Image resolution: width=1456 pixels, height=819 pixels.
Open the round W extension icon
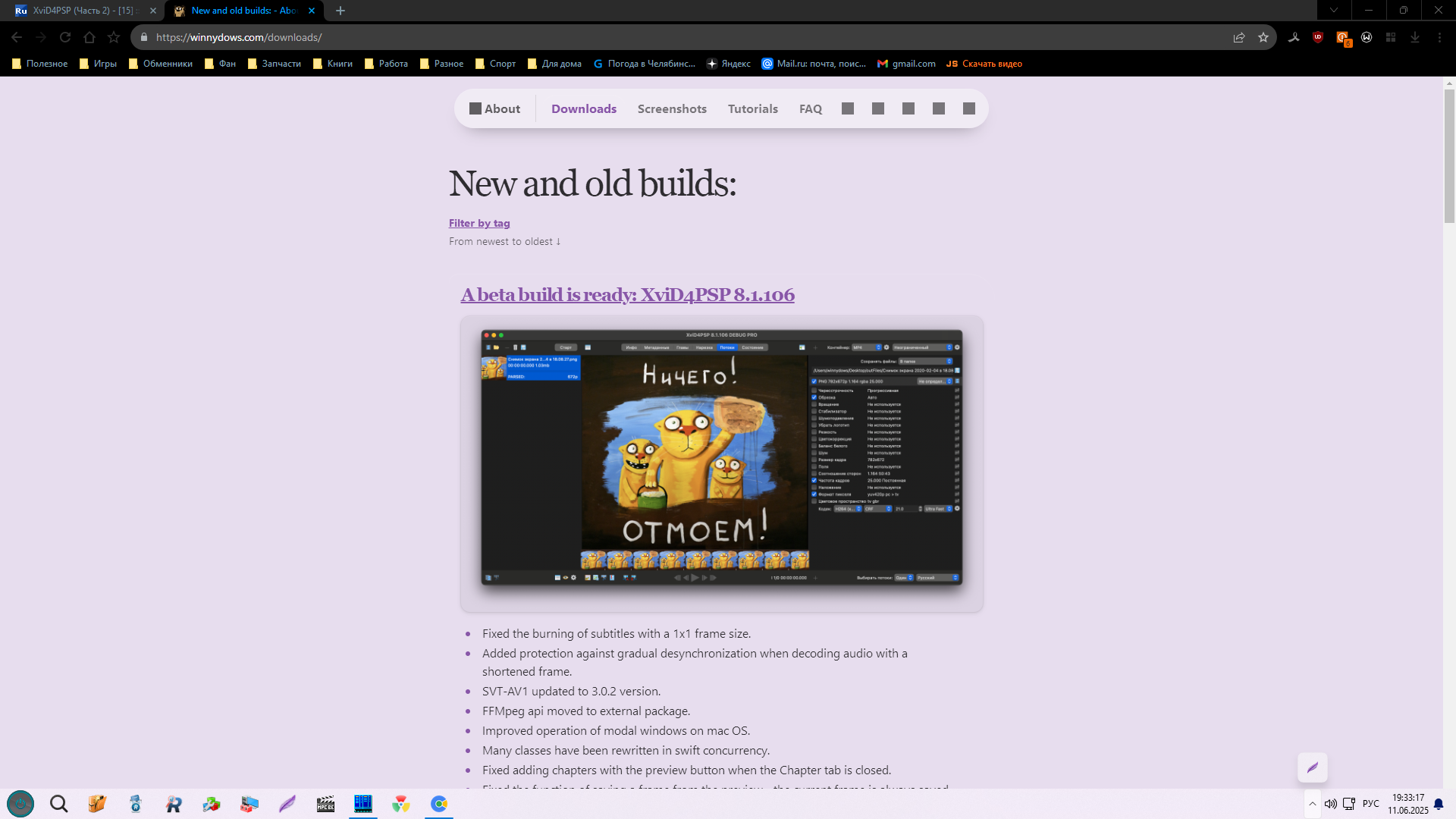coord(1367,37)
